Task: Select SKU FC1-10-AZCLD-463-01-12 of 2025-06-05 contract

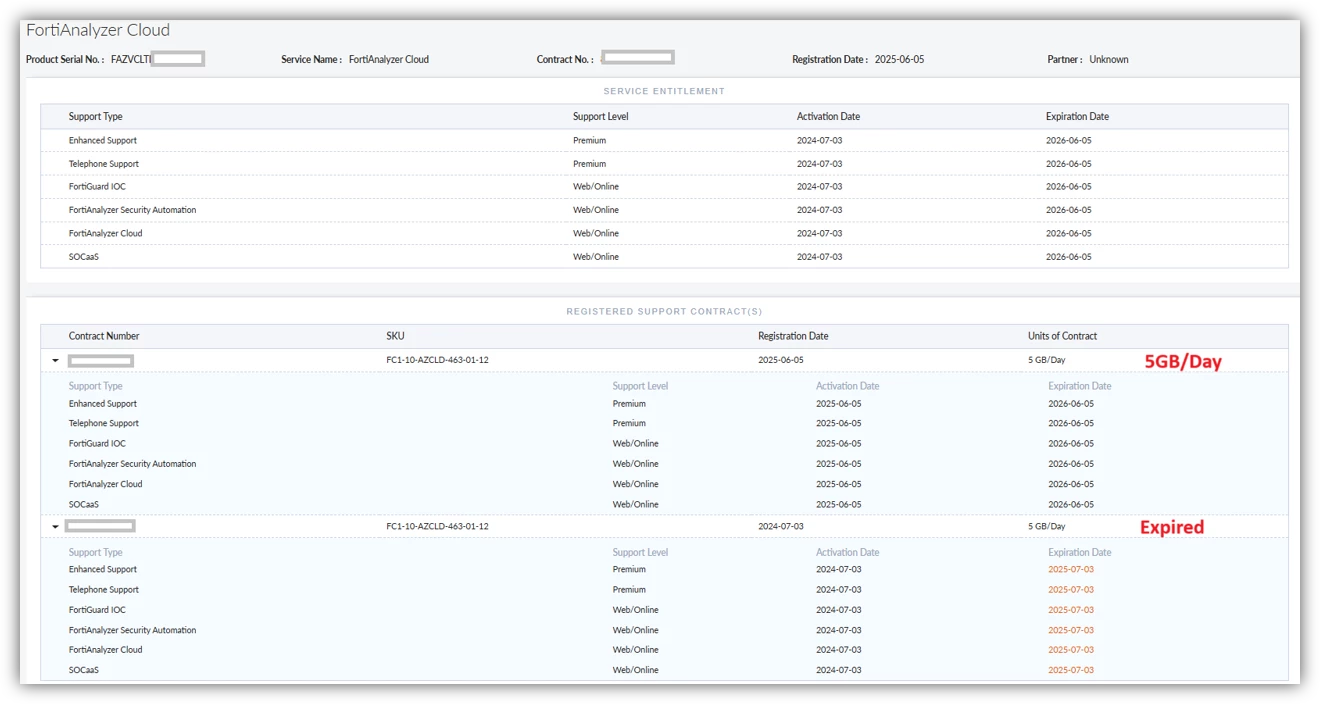Action: click(x=437, y=360)
